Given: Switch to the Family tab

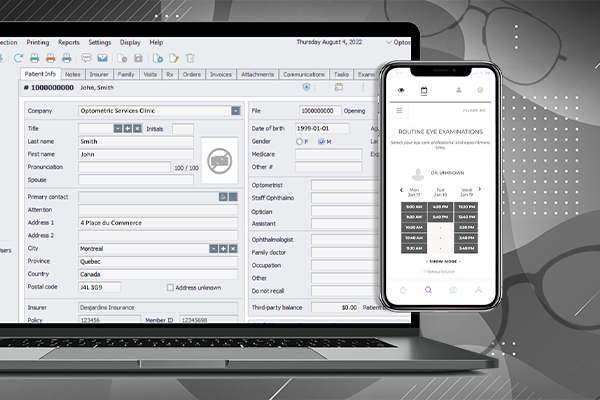Looking at the screenshot, I should (126, 74).
